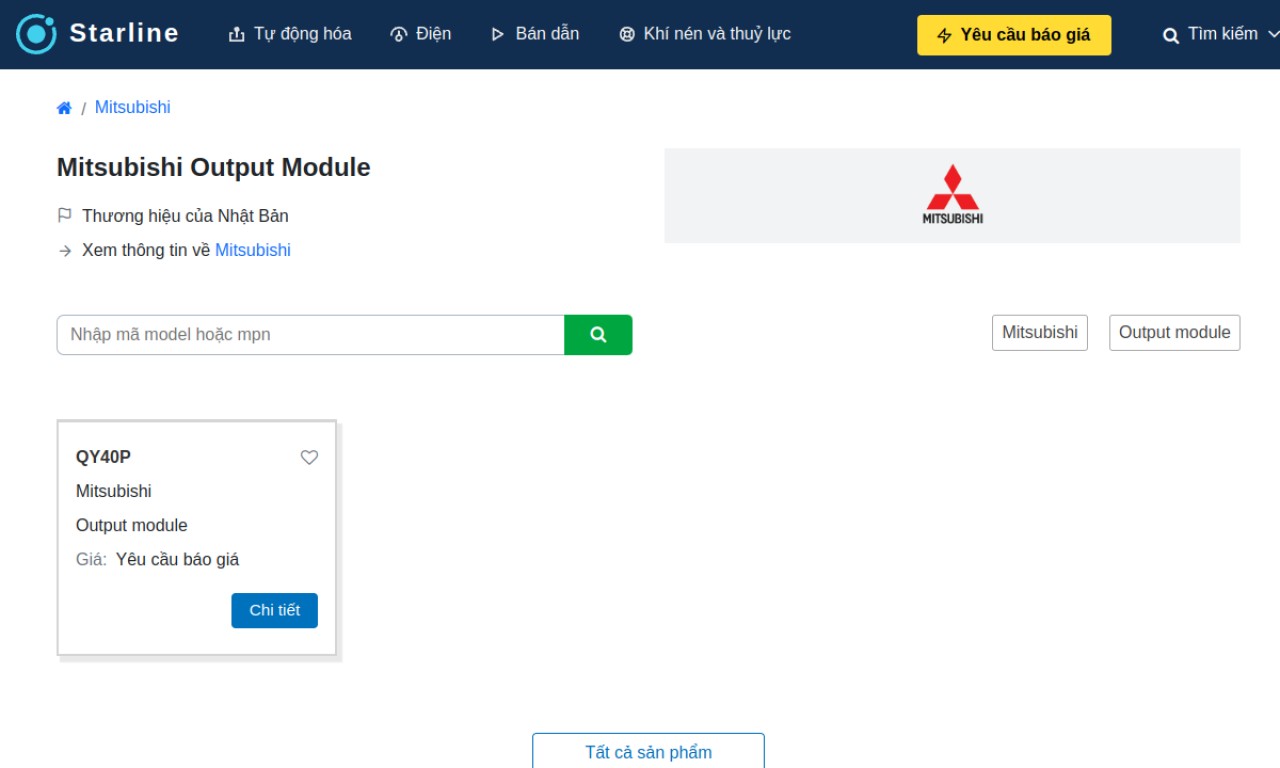Open the Tự động hóa menu
The width and height of the screenshot is (1280, 768).
coord(290,34)
